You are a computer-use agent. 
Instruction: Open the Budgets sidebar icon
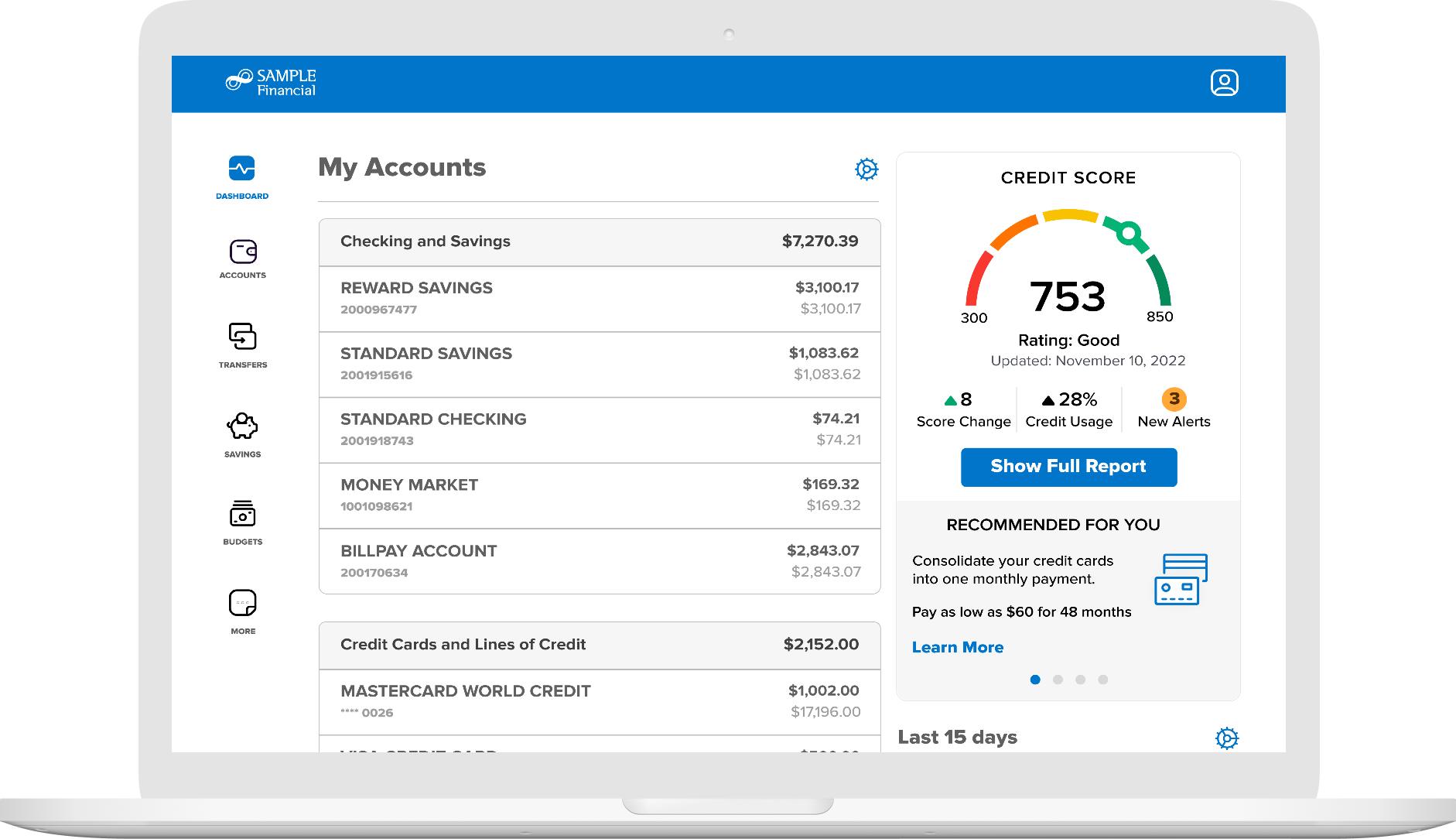pos(242,514)
